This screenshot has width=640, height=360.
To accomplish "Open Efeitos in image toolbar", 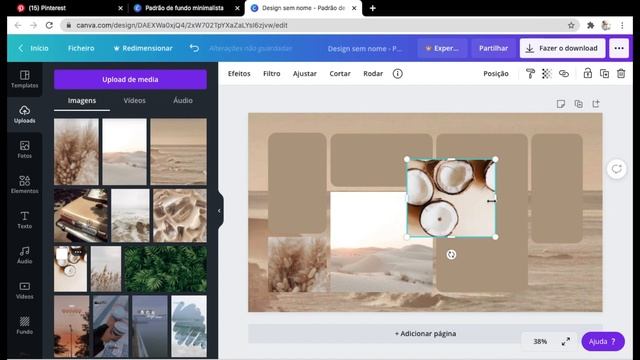I will 239,73.
